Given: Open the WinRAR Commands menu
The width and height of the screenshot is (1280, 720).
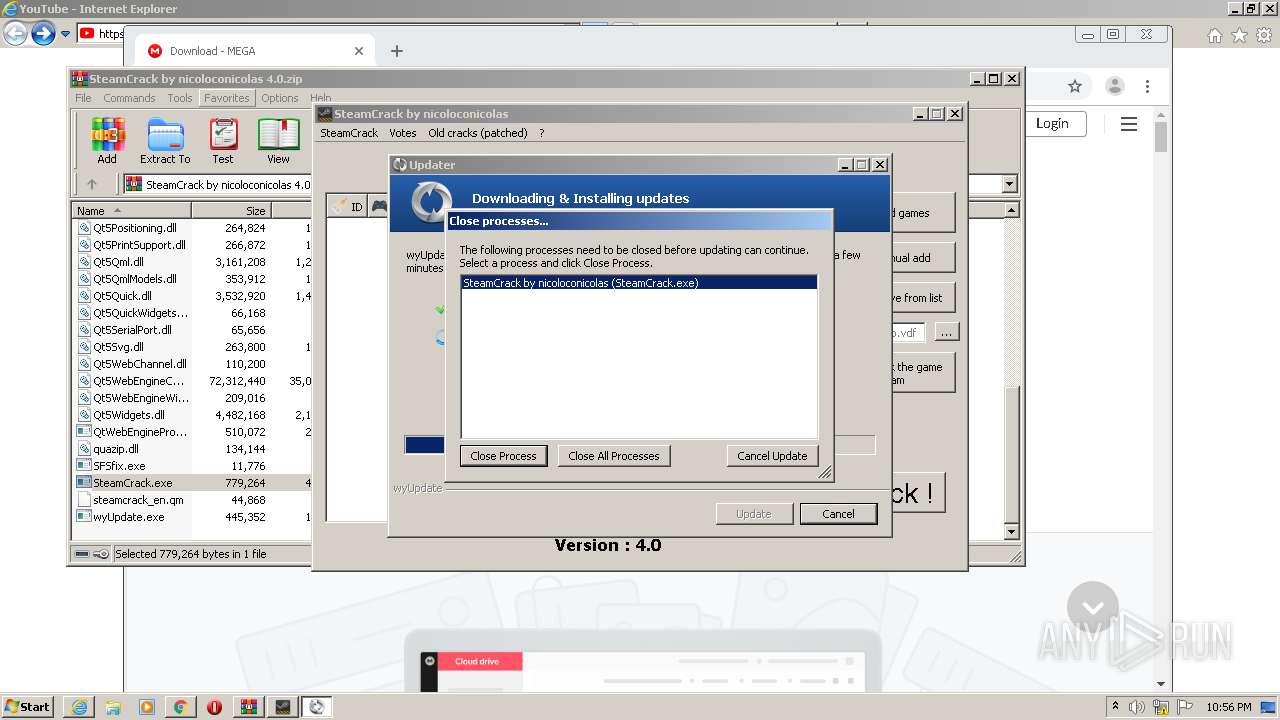Looking at the screenshot, I should (129, 98).
